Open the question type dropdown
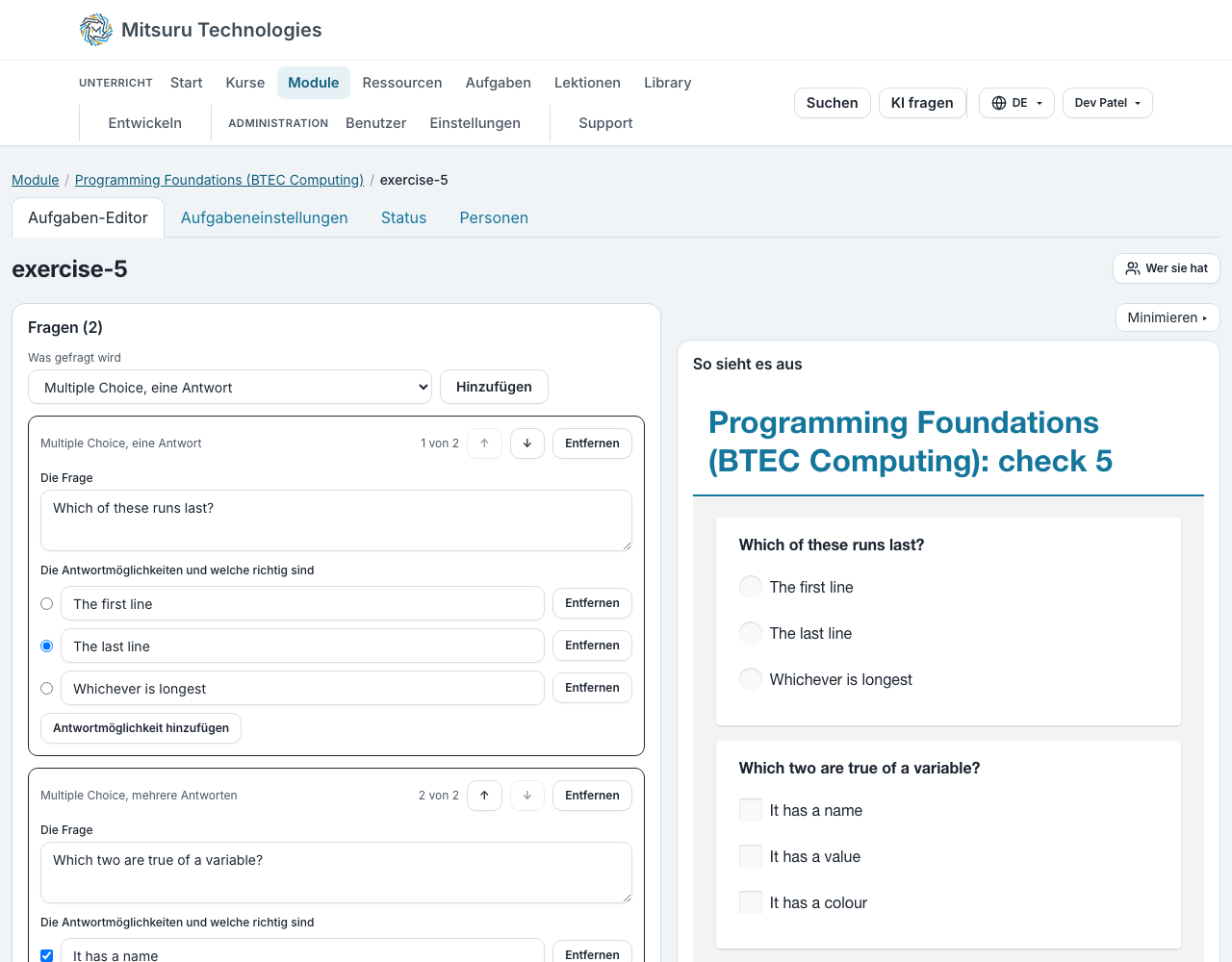Screen dimensions: 1232x962 (230, 387)
